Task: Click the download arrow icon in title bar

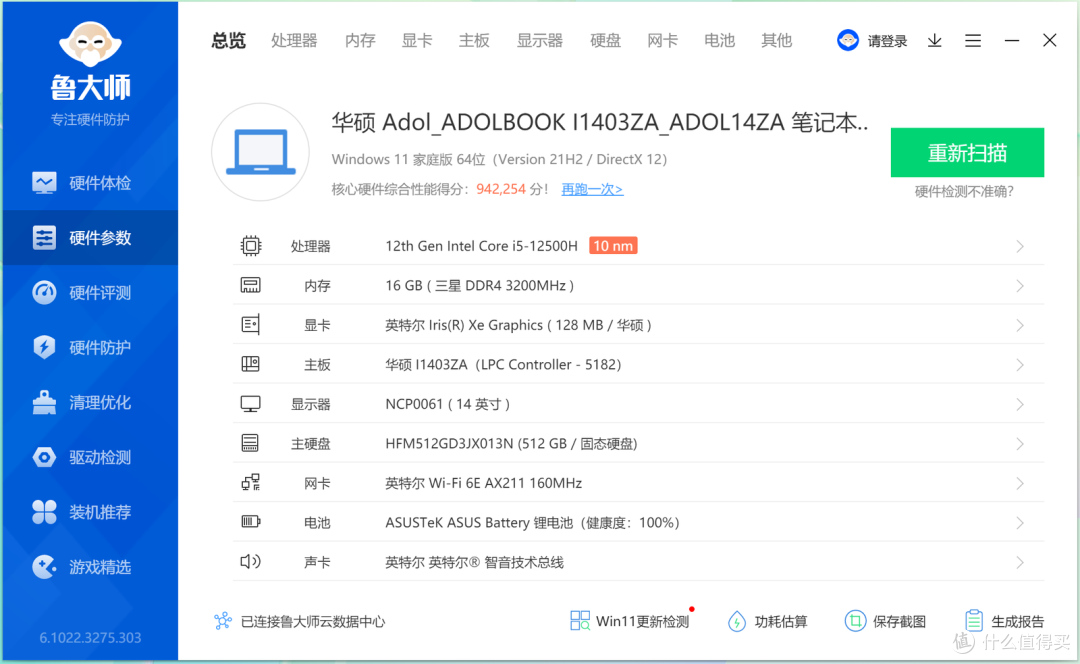Action: click(935, 41)
